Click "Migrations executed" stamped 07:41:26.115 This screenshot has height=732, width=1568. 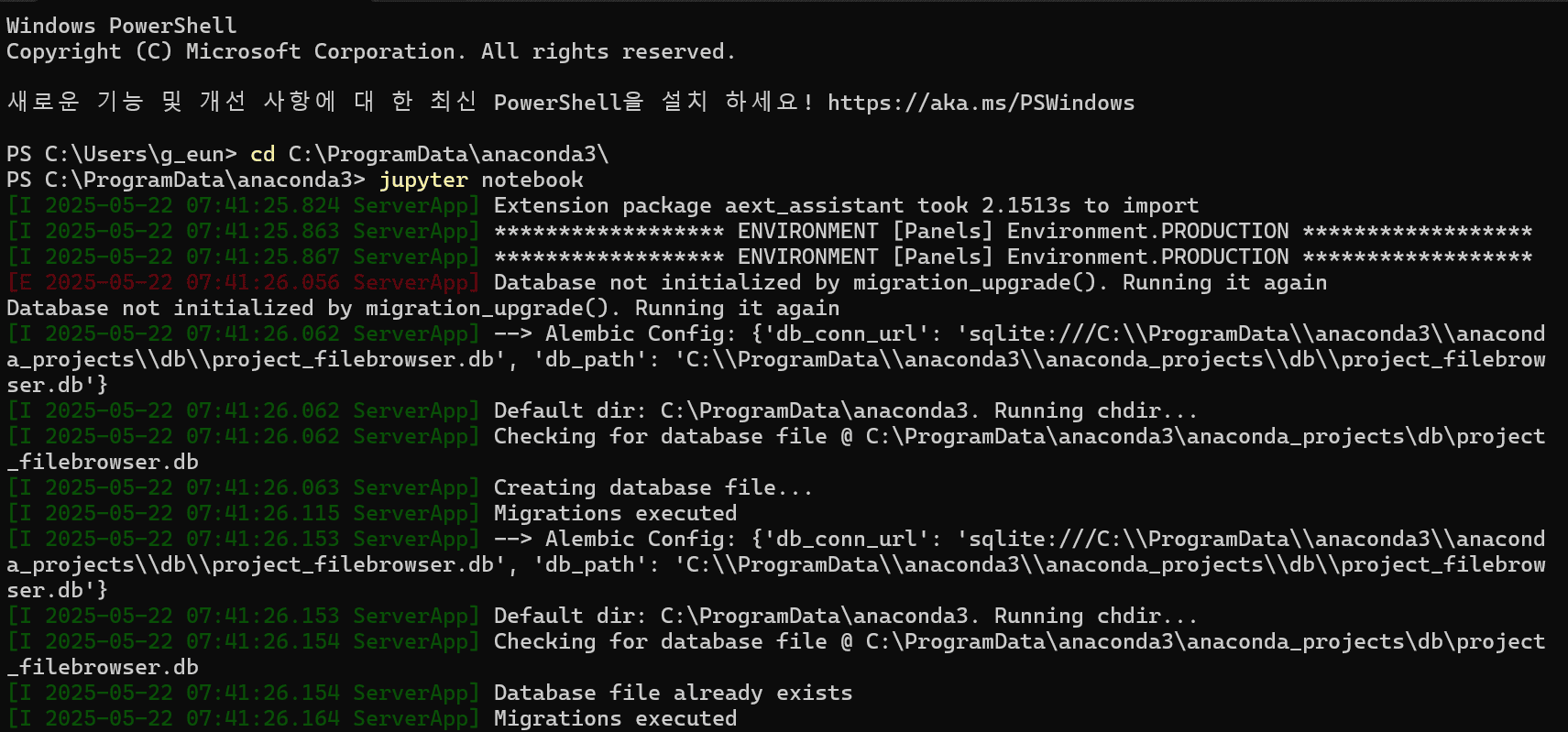click(614, 513)
